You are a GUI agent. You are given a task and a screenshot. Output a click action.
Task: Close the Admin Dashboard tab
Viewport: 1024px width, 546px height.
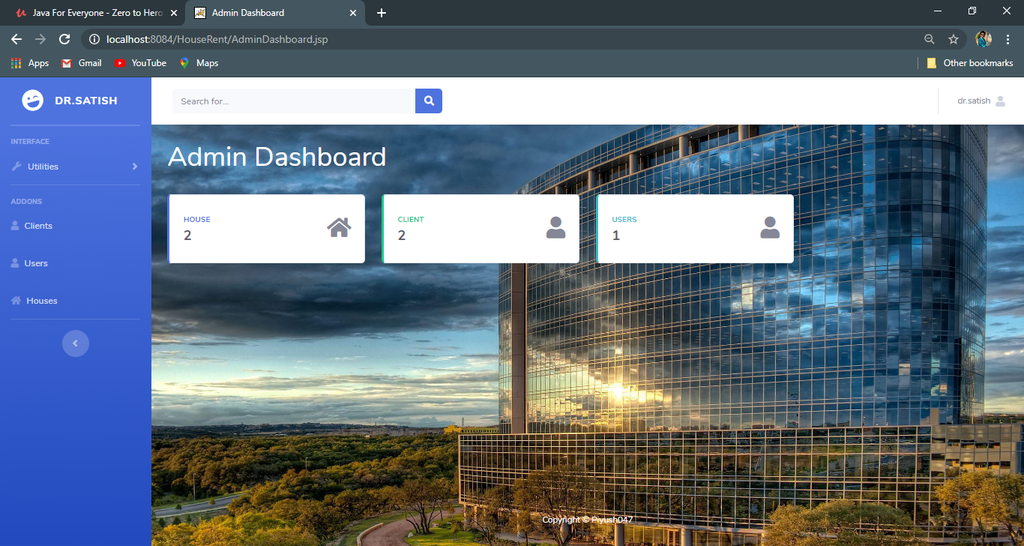pos(353,12)
